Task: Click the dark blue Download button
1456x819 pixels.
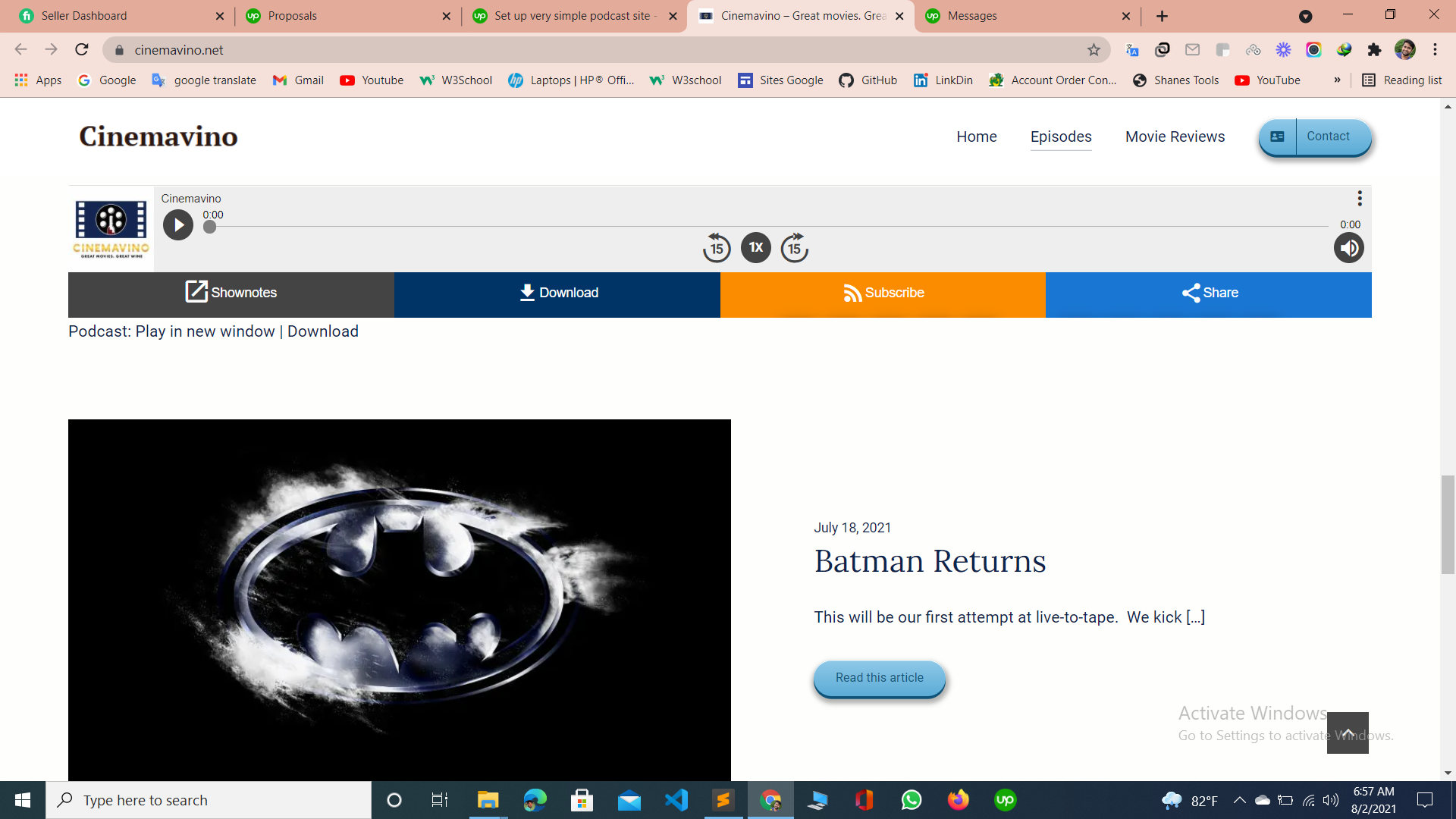Action: point(557,294)
